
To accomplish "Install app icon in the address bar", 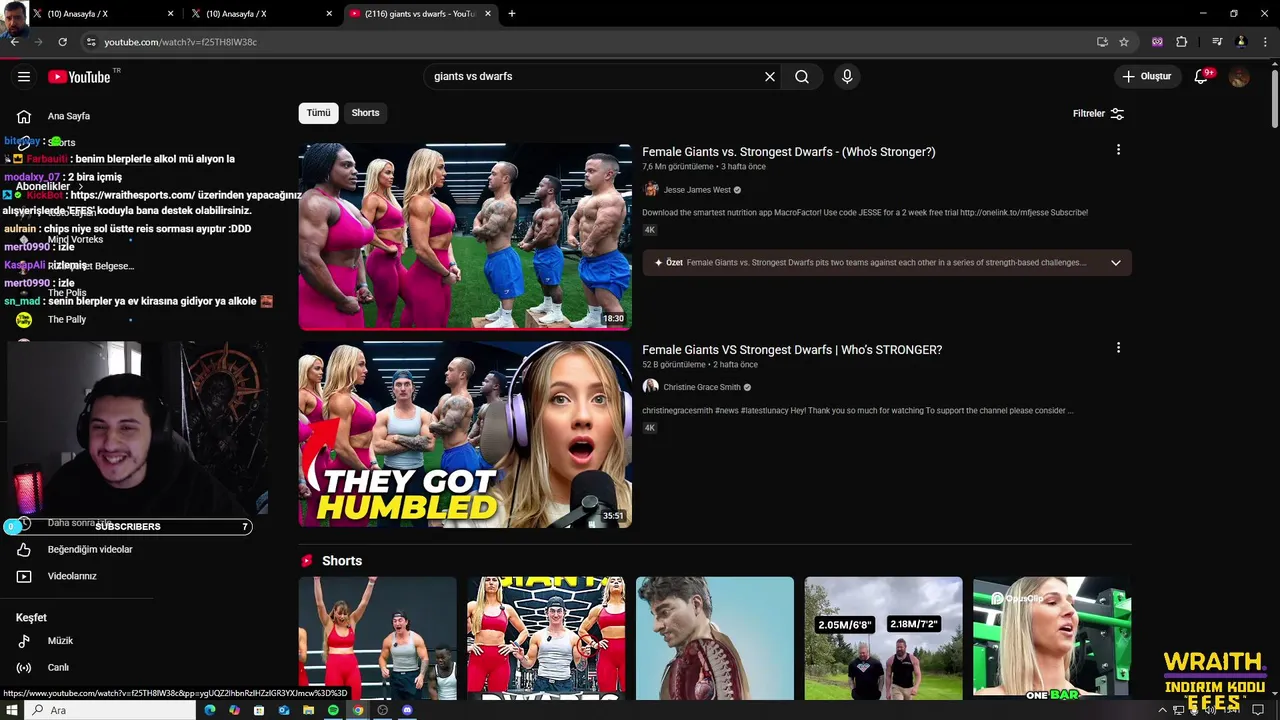I will 1102,42.
